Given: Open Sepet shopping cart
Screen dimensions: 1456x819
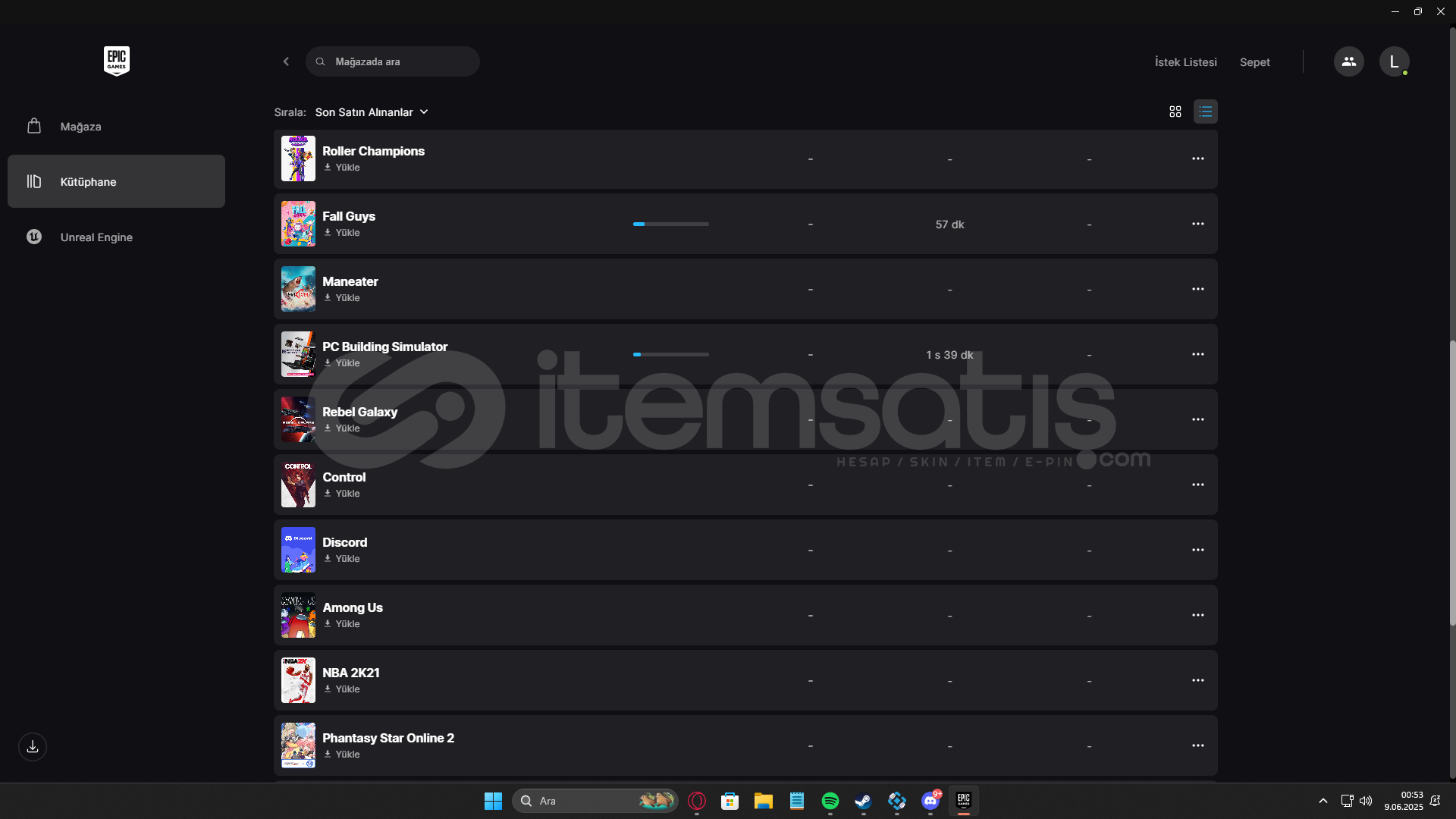Looking at the screenshot, I should coord(1254,62).
